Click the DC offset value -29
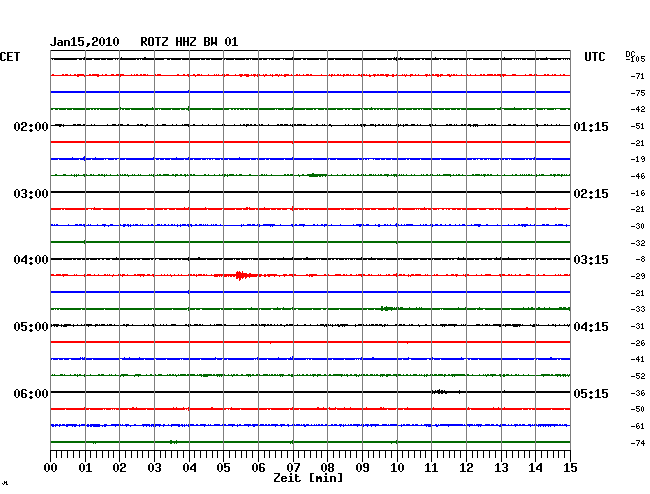This screenshot has height=494, width=650. 638,276
